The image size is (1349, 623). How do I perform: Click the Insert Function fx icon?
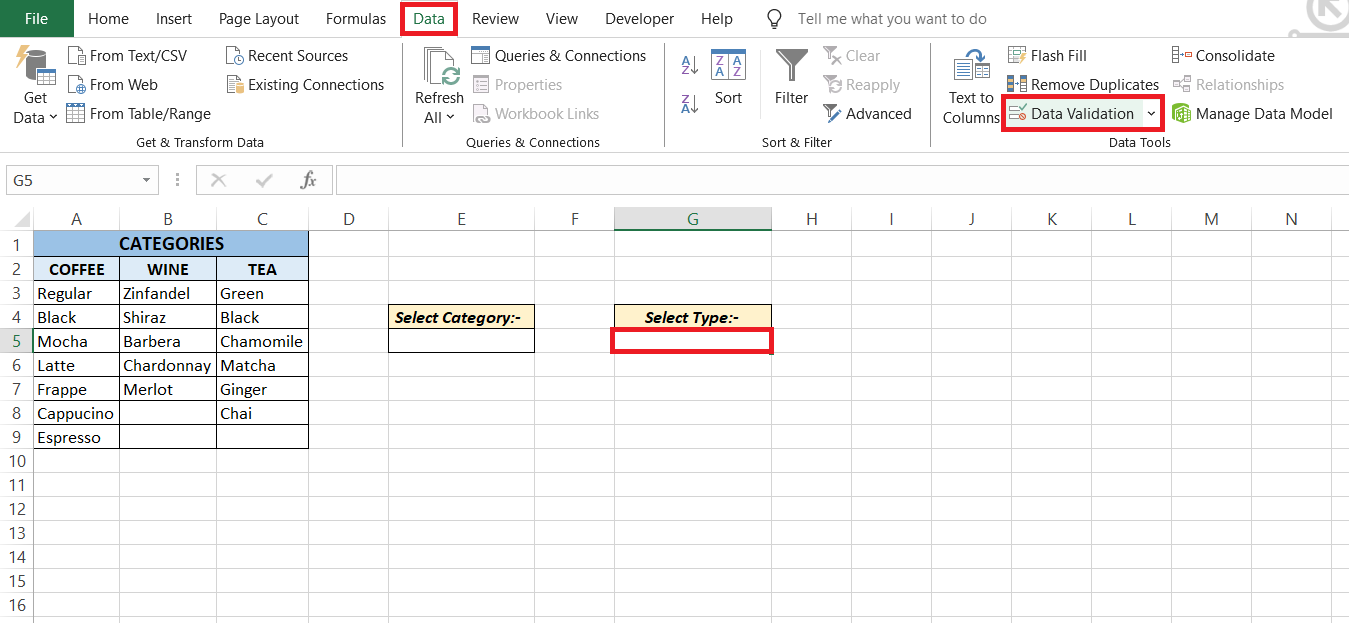pos(309,180)
